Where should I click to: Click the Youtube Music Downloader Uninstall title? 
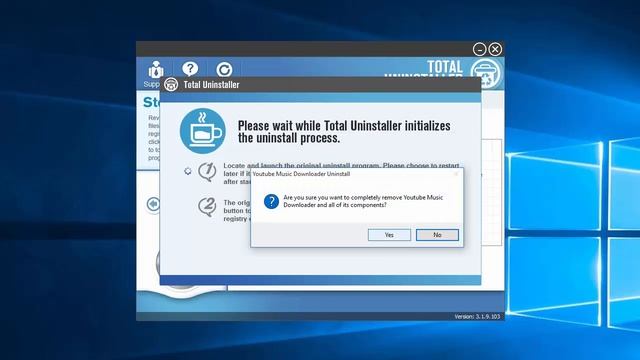coord(301,174)
